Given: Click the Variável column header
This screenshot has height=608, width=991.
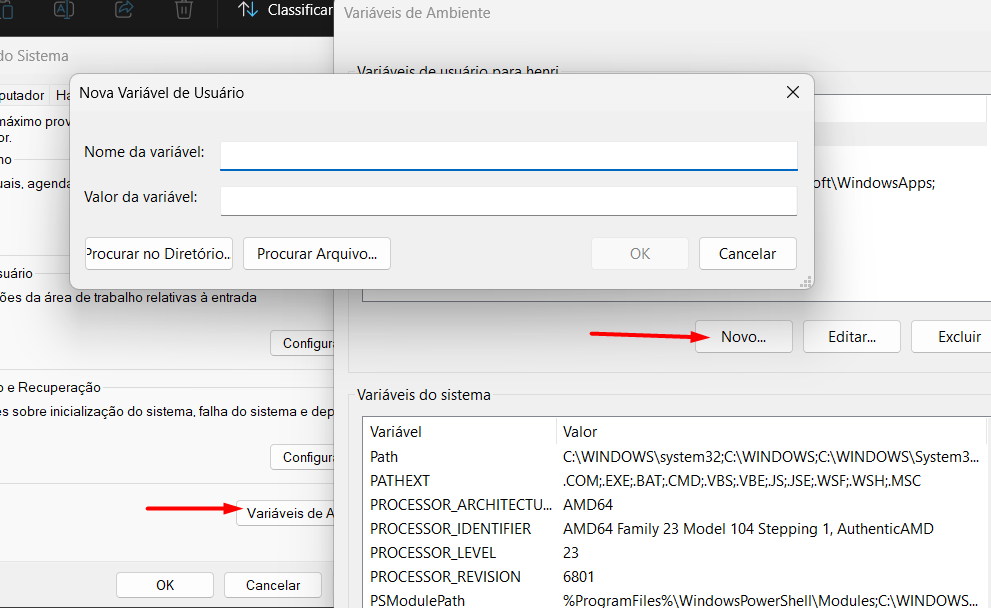Looking at the screenshot, I should 460,432.
